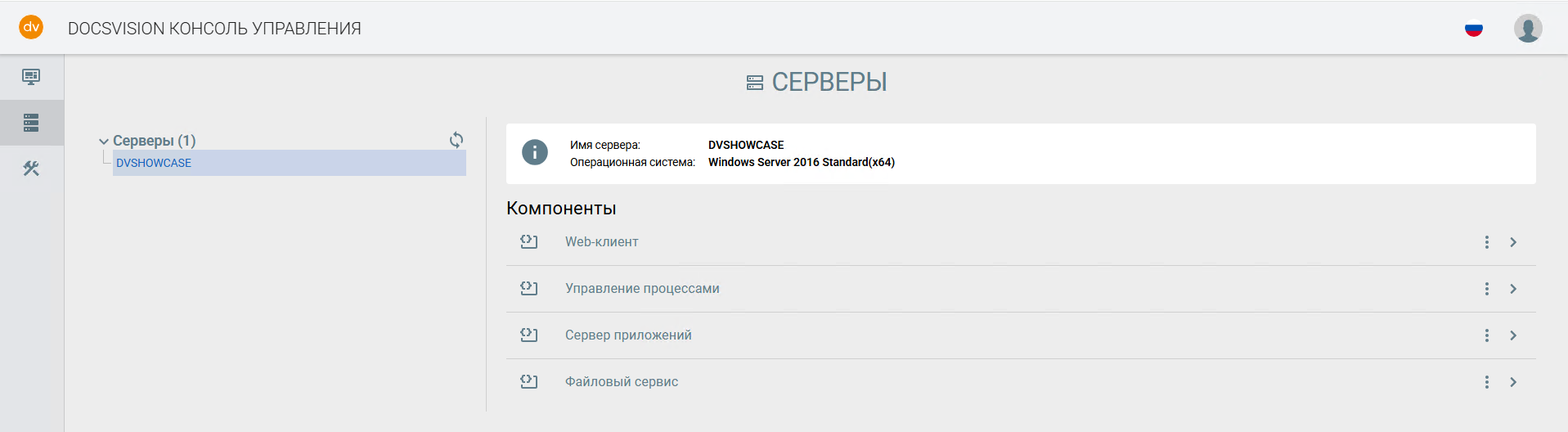
Task: Expand the Web-клиент row chevron
Action: click(1513, 242)
